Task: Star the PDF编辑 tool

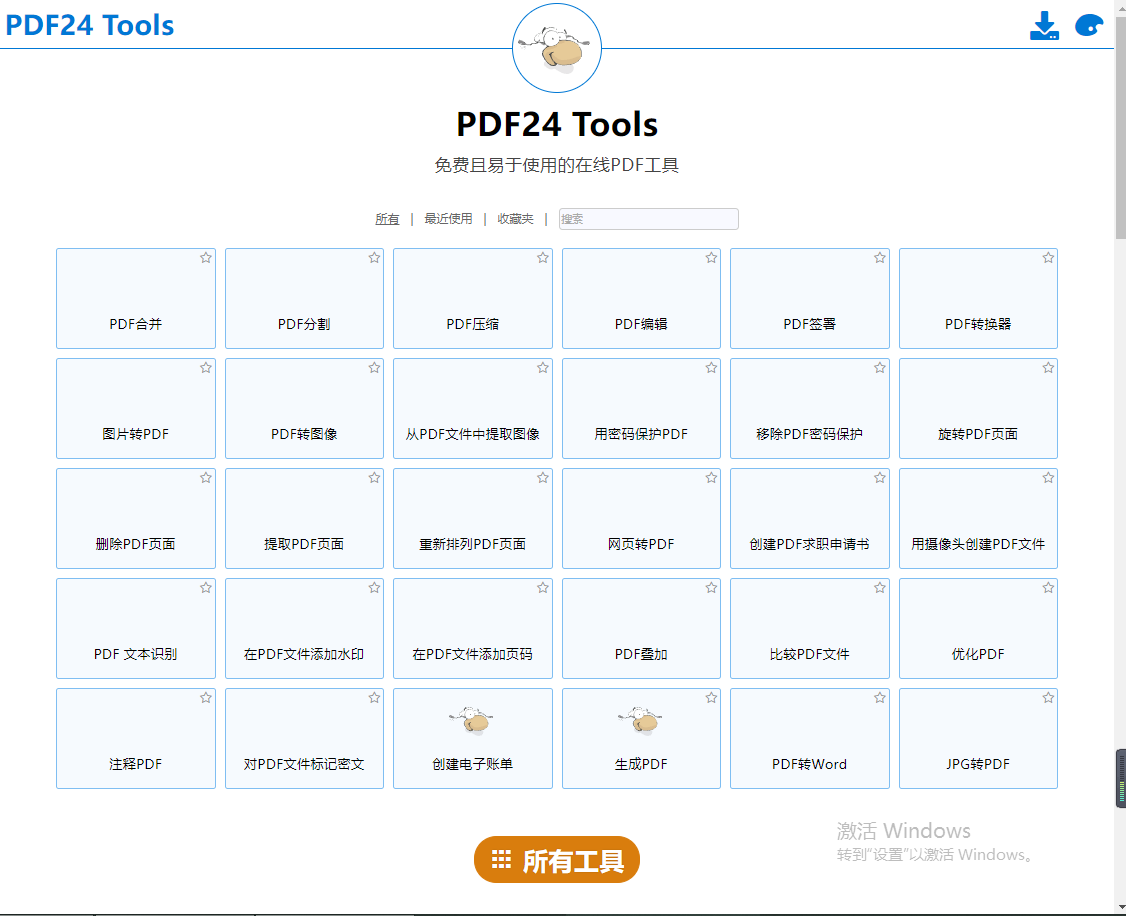Action: click(x=711, y=257)
